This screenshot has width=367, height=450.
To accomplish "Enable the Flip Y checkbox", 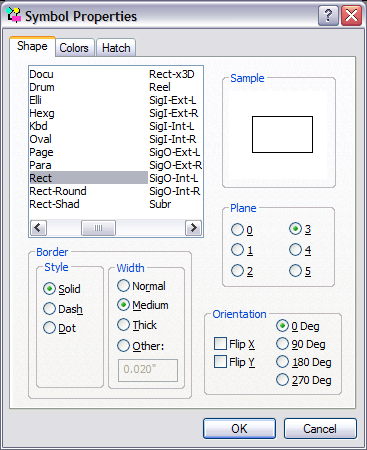I will point(234,362).
